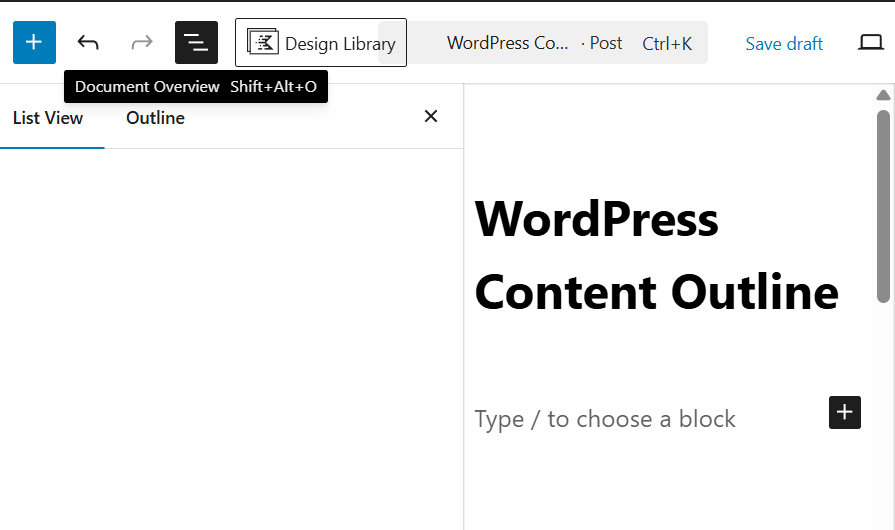This screenshot has height=530, width=895.
Task: Click the post title WordPress Content Outline
Action: click(x=656, y=256)
